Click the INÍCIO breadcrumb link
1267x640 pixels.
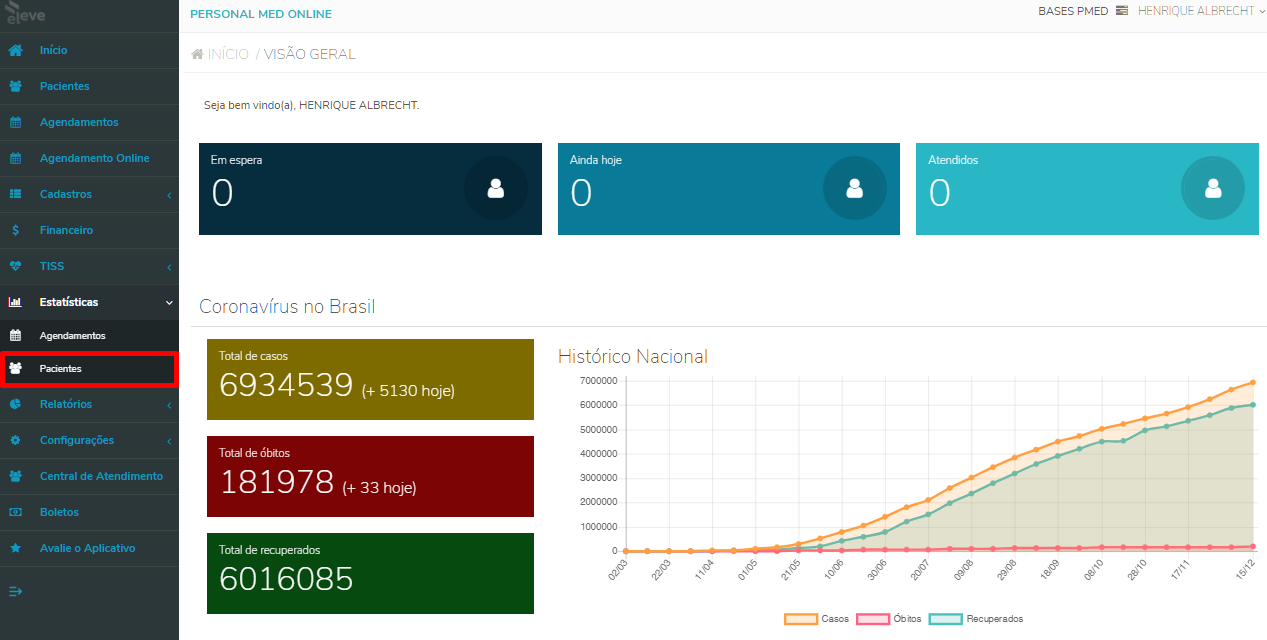pos(228,54)
